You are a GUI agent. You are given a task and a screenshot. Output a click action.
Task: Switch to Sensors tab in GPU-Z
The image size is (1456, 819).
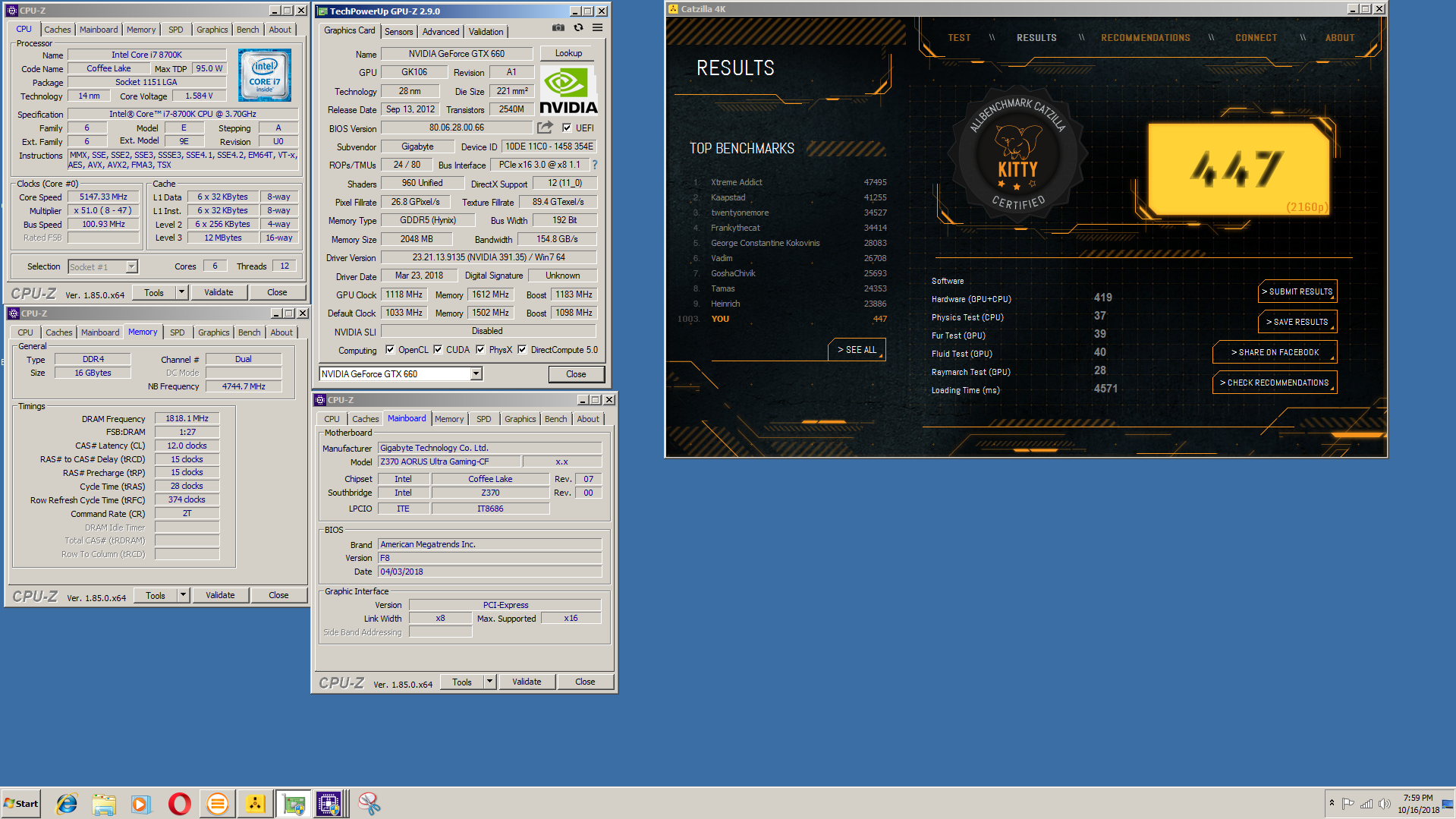click(x=398, y=31)
